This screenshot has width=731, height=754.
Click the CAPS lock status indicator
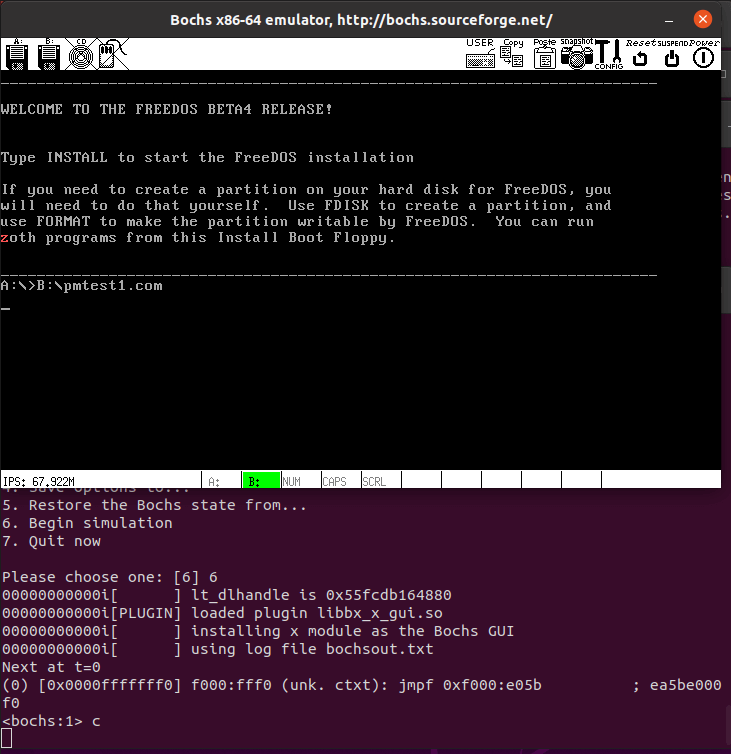coord(341,480)
